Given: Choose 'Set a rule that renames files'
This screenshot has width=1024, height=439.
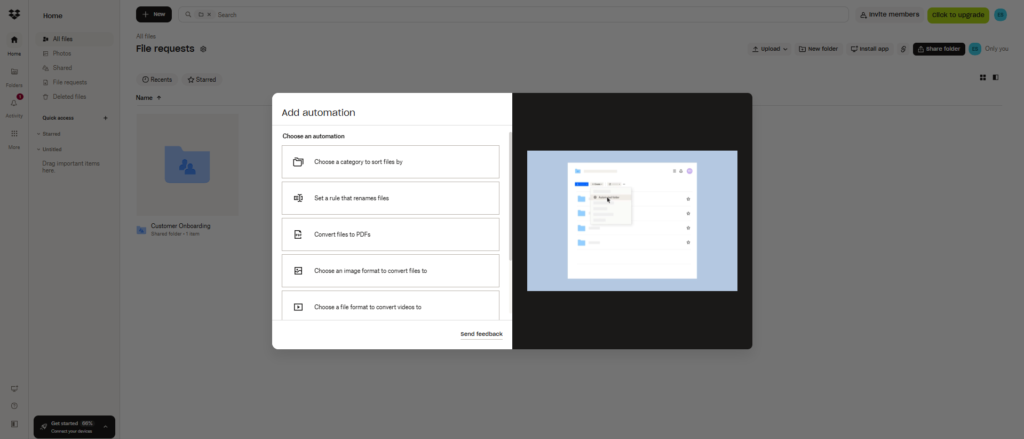Looking at the screenshot, I should pyautogui.click(x=390, y=198).
